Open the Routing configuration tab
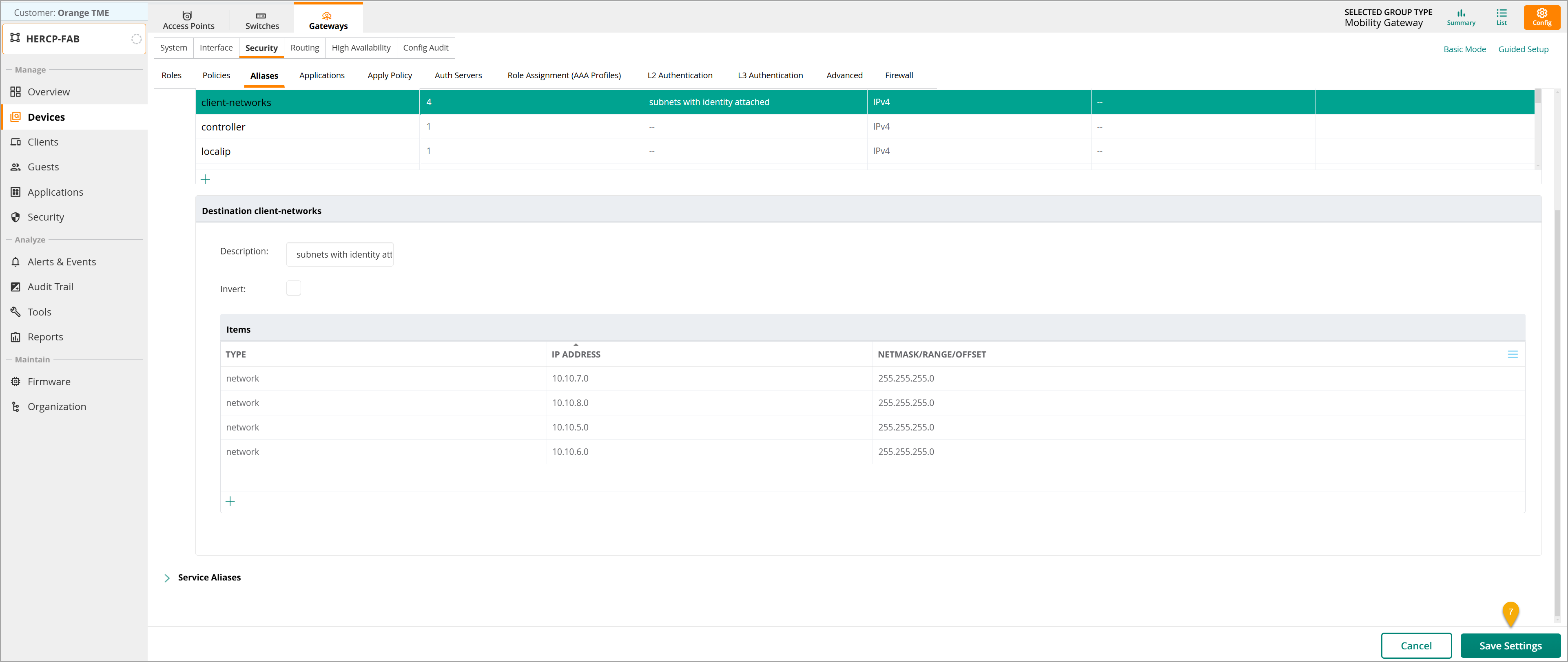This screenshot has width=1568, height=662. [304, 47]
